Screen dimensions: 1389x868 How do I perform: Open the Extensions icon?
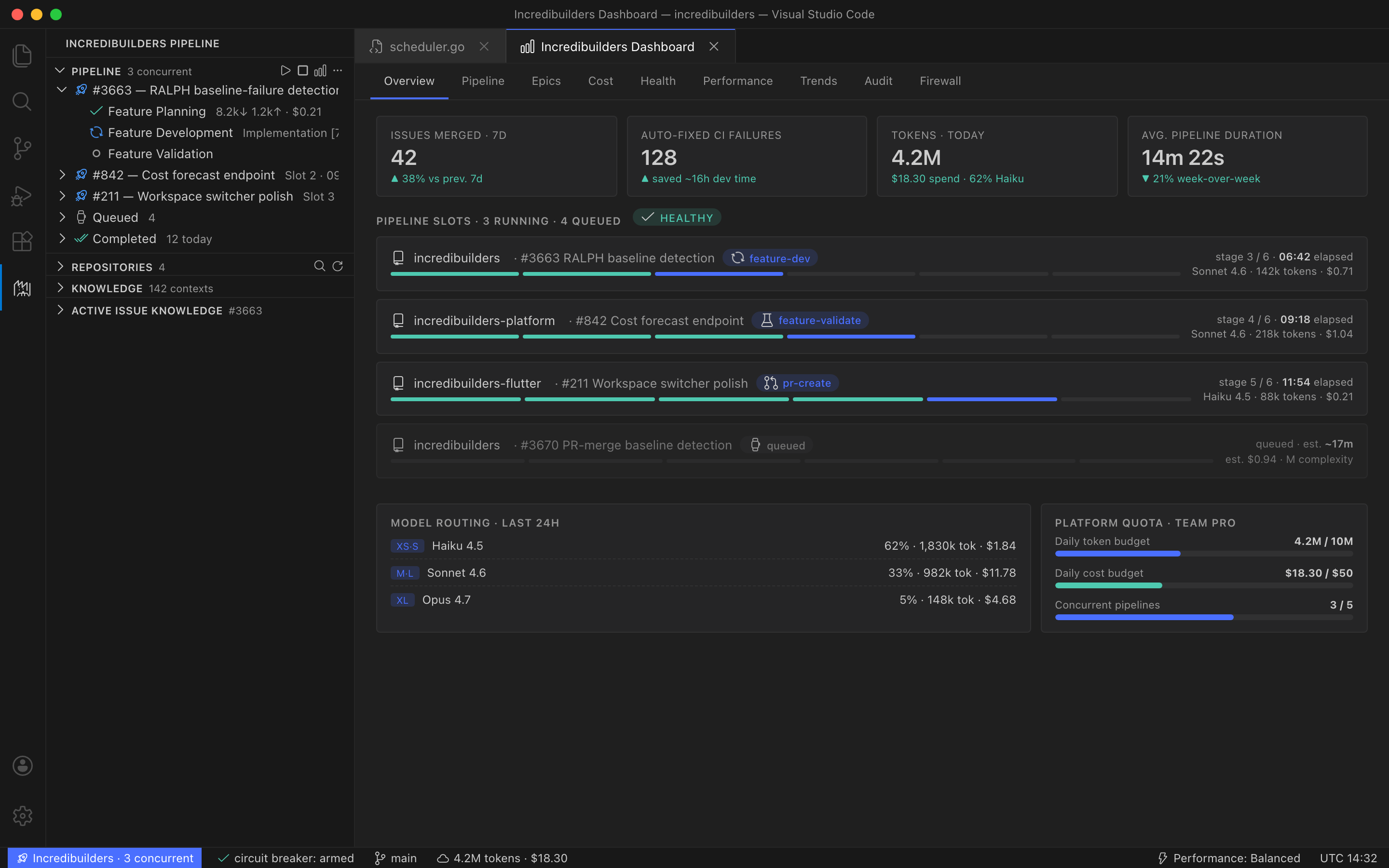22,242
